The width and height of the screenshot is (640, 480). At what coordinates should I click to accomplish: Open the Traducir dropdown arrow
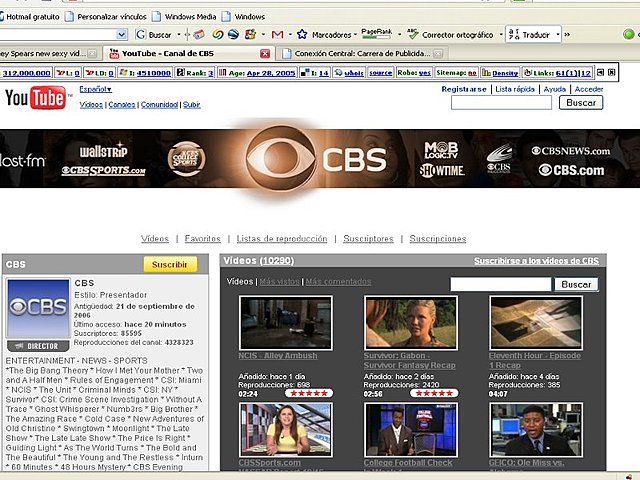[x=558, y=35]
